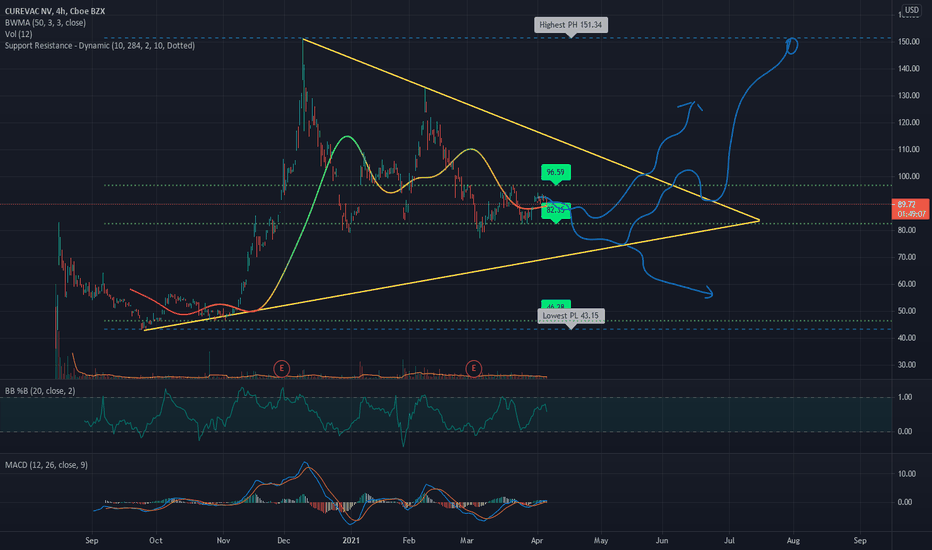Click the Mar label on time axis
This screenshot has width=932, height=550.
(x=467, y=540)
